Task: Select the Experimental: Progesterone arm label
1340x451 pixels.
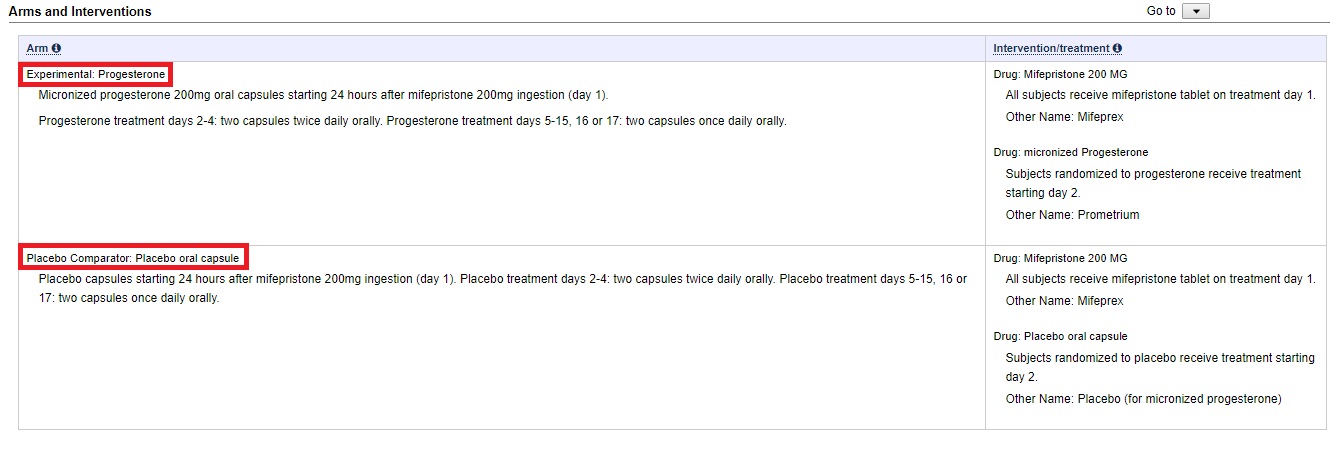Action: click(x=96, y=74)
